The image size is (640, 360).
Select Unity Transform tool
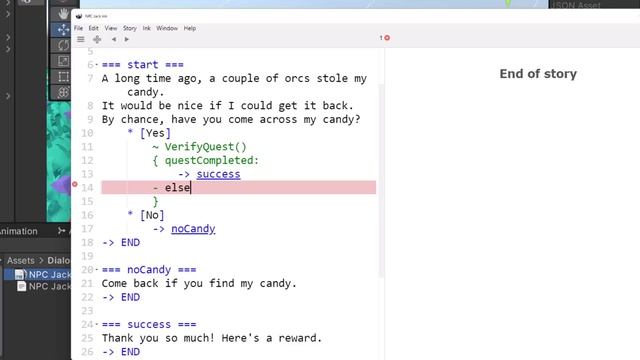(x=63, y=92)
